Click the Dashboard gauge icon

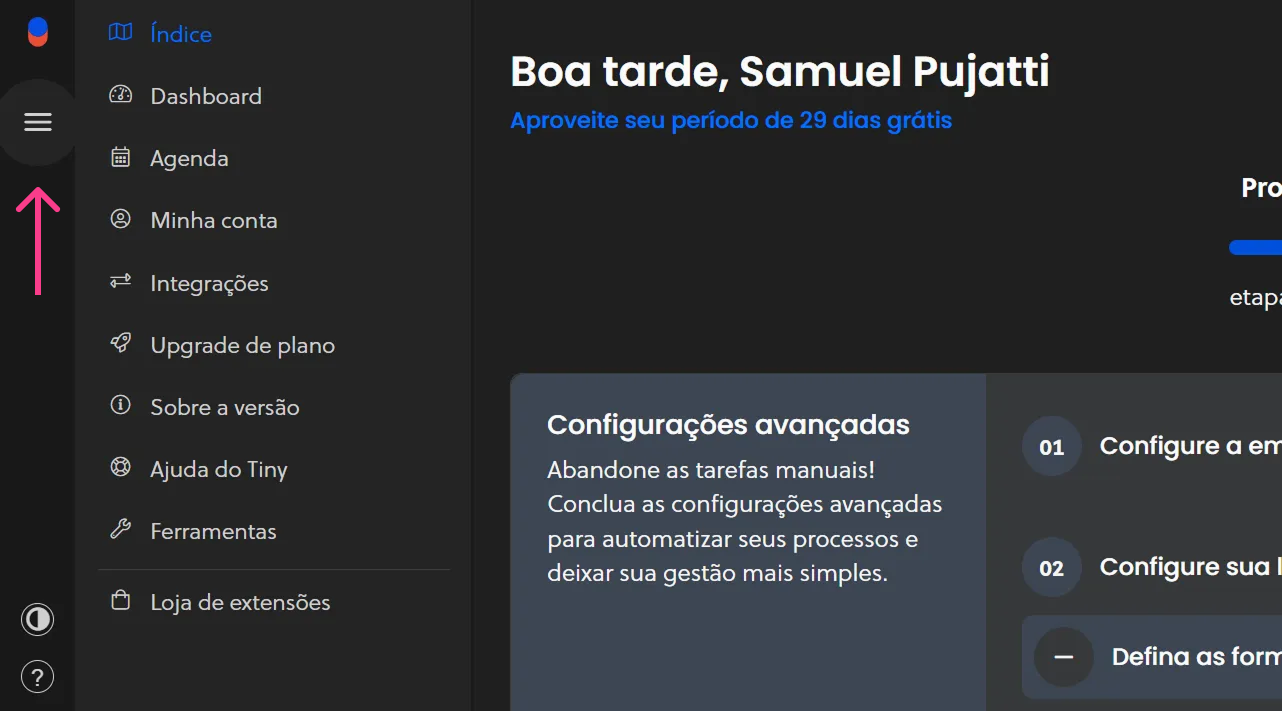(121, 95)
